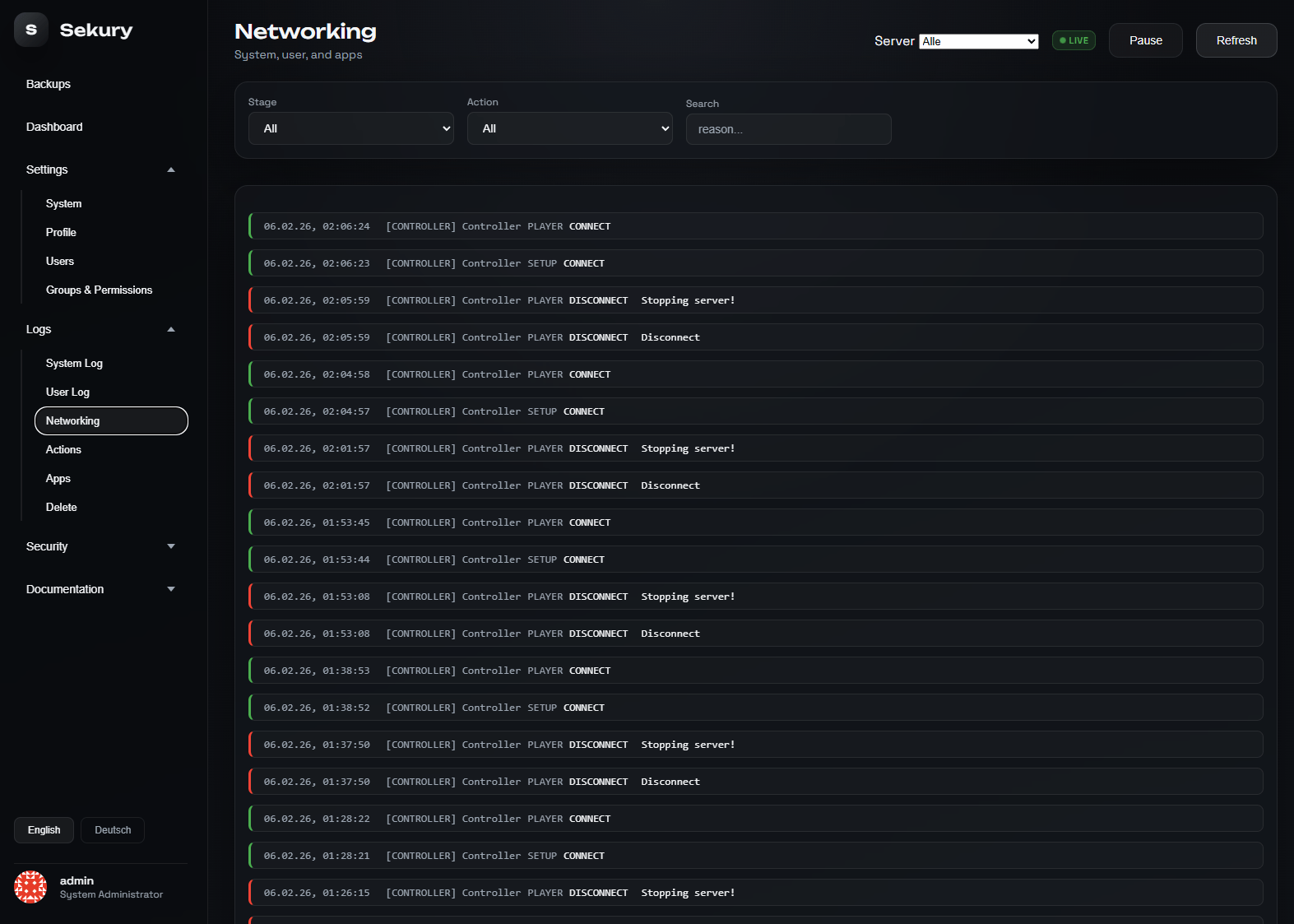Image resolution: width=1294 pixels, height=924 pixels.
Task: Pause the live log stream
Action: (1145, 40)
